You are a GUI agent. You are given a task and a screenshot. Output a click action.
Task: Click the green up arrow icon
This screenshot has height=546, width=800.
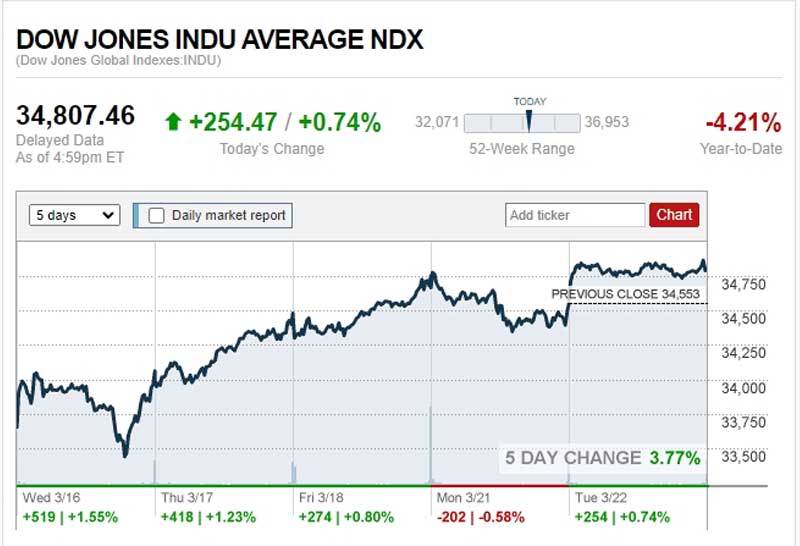tap(173, 122)
